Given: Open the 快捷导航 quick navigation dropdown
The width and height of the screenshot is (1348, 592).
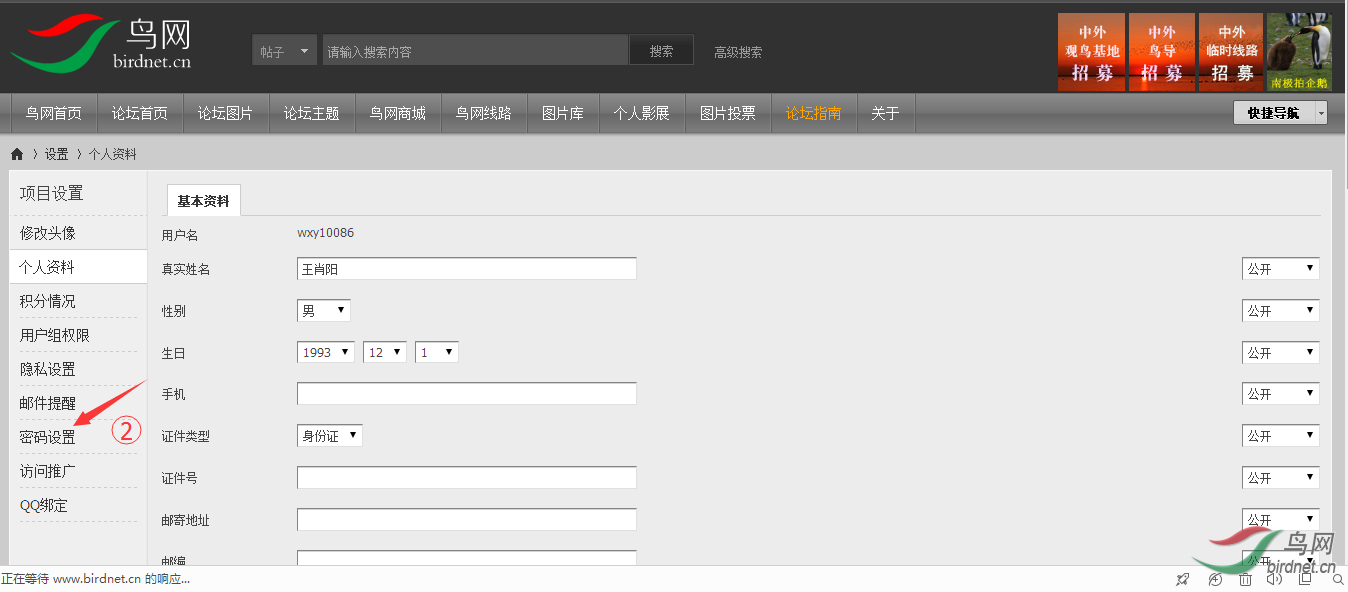Looking at the screenshot, I should coord(1280,113).
